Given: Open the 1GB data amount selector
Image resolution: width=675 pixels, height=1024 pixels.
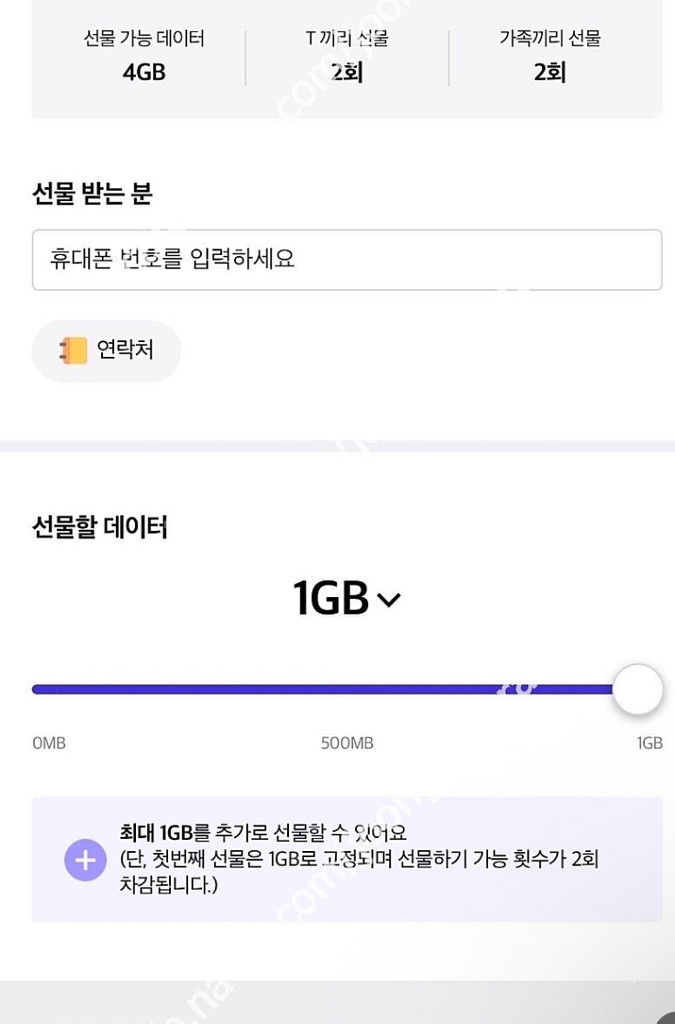Looking at the screenshot, I should (346, 599).
